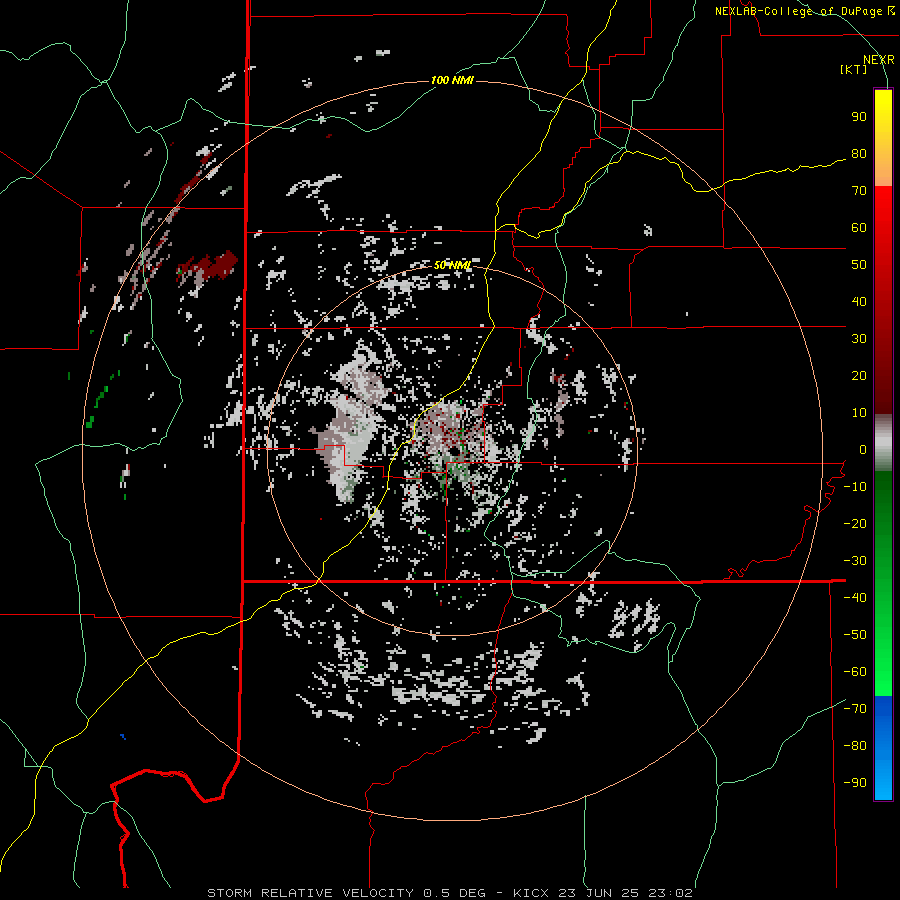Click the -30 value on the velocity scale
This screenshot has height=900, width=900.
(855, 561)
